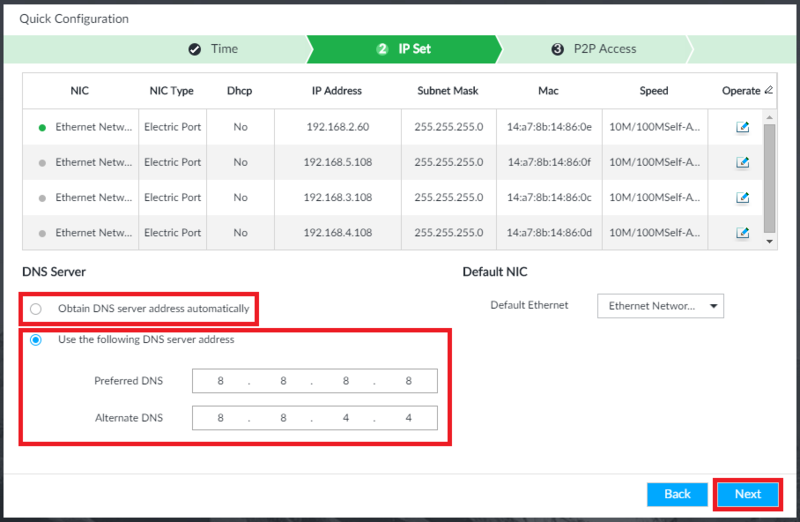Image resolution: width=800 pixels, height=522 pixels.
Task: Click Ethernet Netw... name in 192.168.2.60 row
Action: [x=94, y=127]
